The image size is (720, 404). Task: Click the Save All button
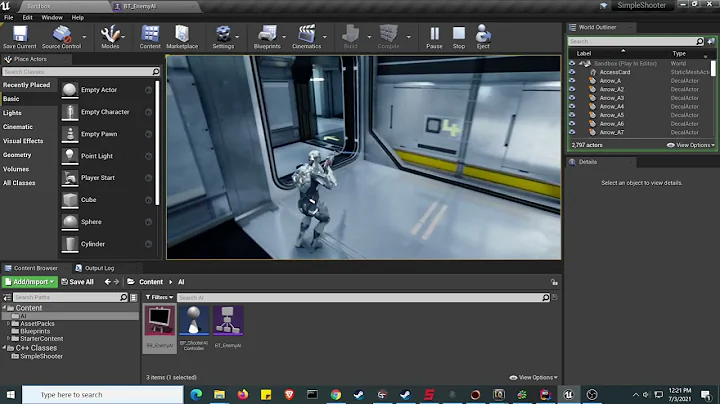click(x=78, y=282)
